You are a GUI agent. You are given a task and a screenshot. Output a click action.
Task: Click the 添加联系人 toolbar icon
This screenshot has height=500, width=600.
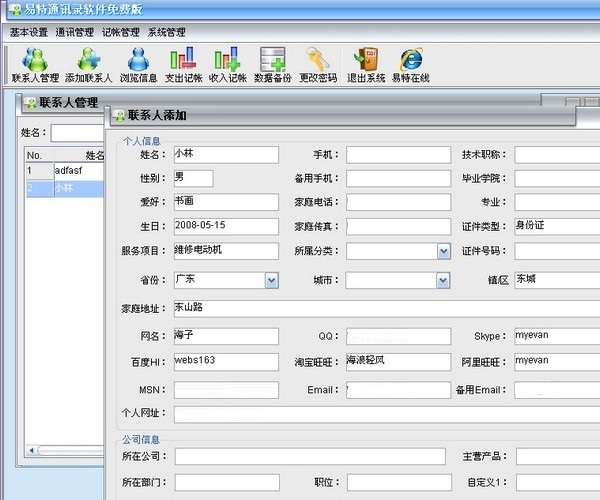(x=88, y=64)
